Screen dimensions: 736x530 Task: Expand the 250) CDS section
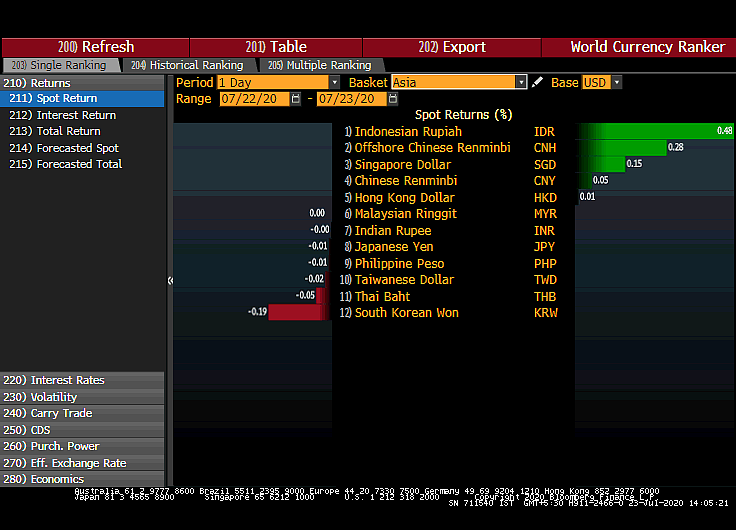[82, 430]
